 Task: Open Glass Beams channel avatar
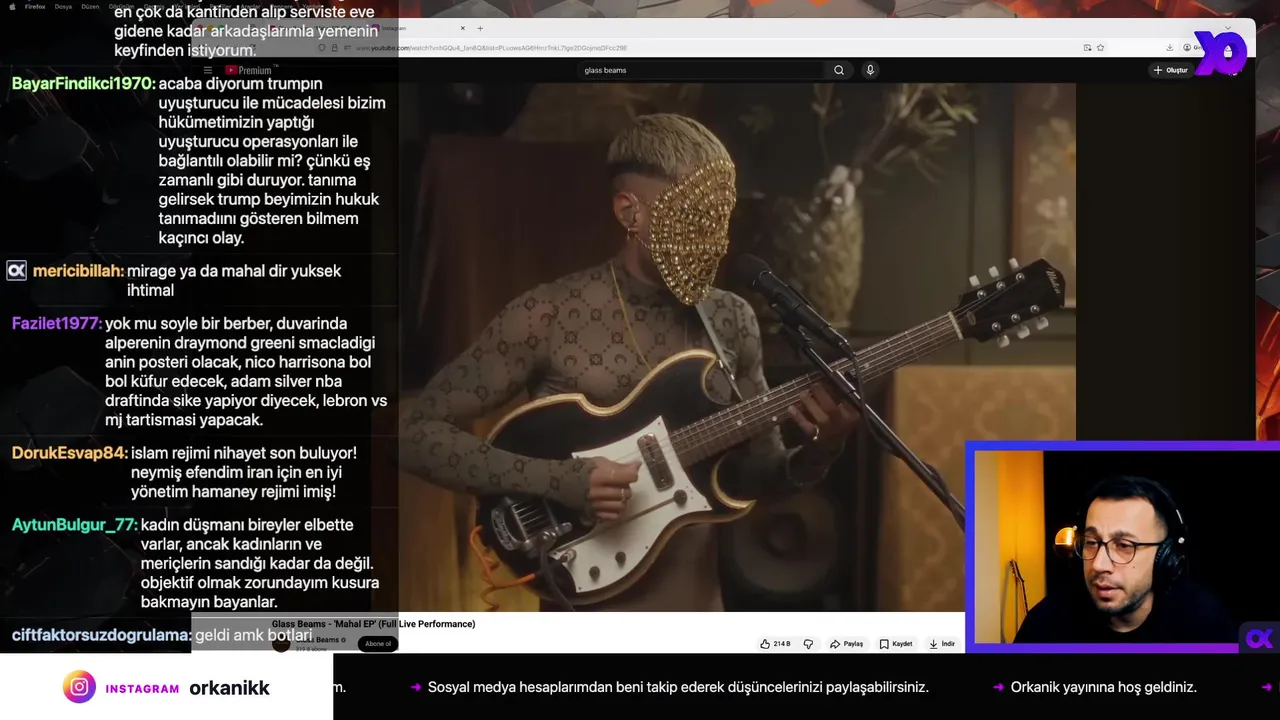(x=281, y=643)
